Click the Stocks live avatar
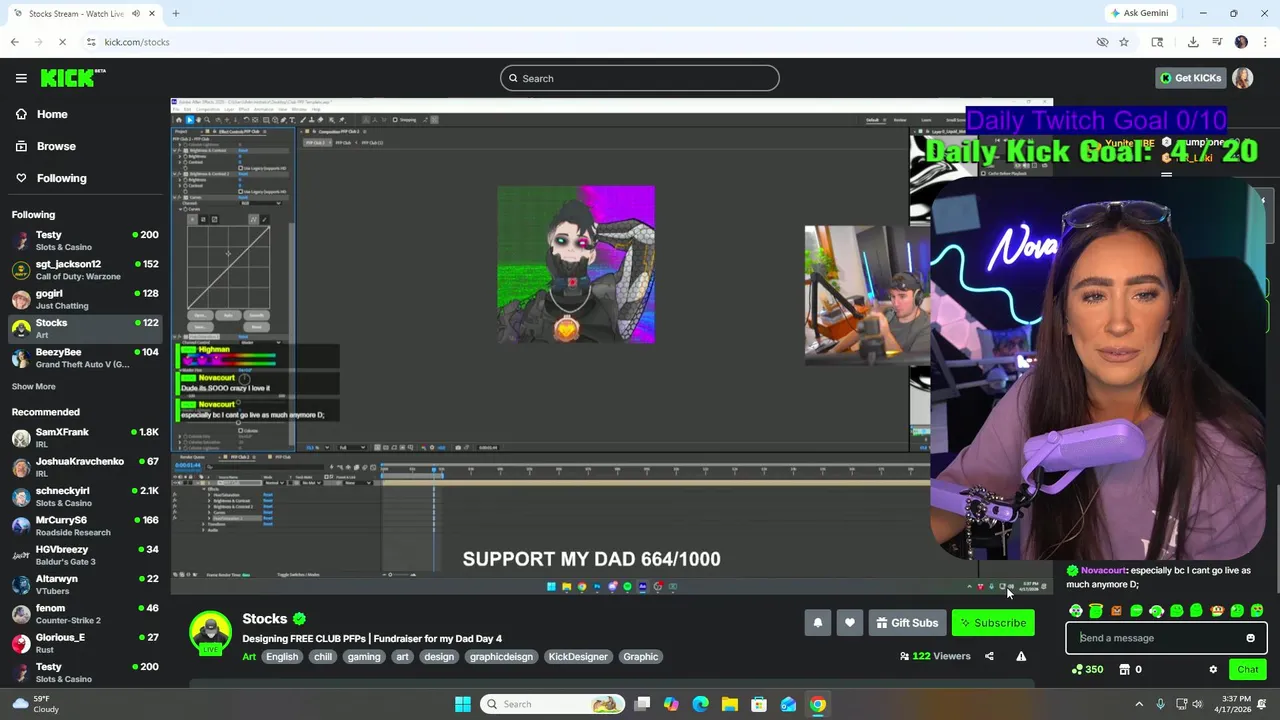Viewport: 1280px width, 720px height. [x=211, y=632]
